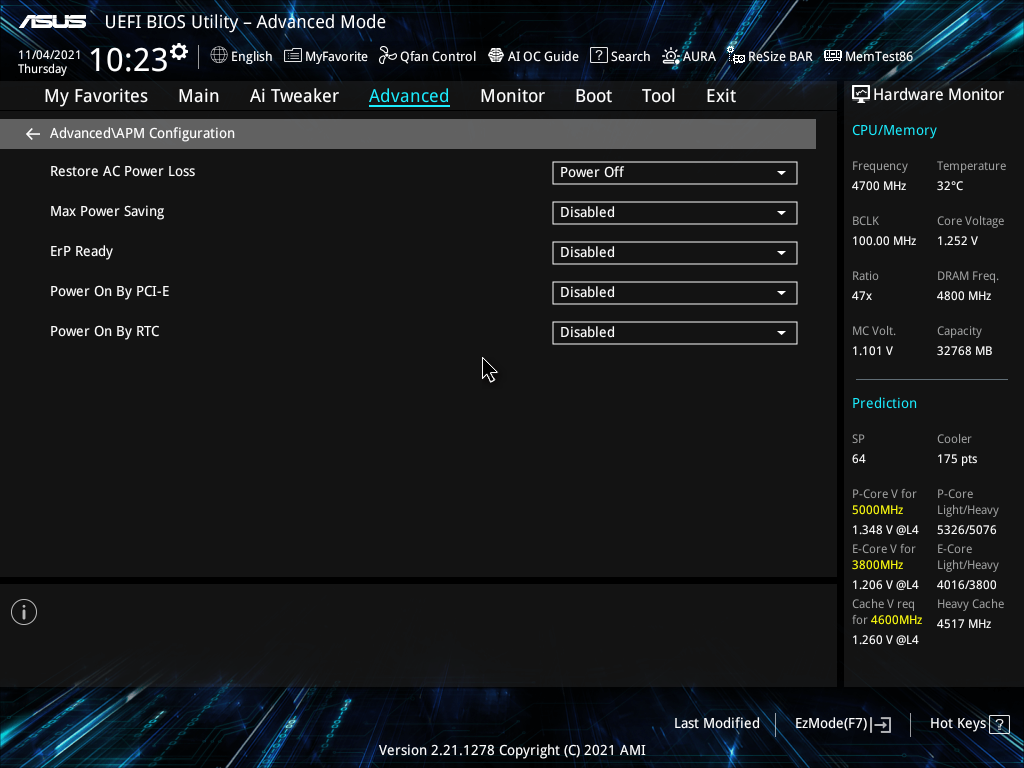Switch to EzMode(F7) text button
Image resolution: width=1024 pixels, height=768 pixels.
(x=831, y=724)
